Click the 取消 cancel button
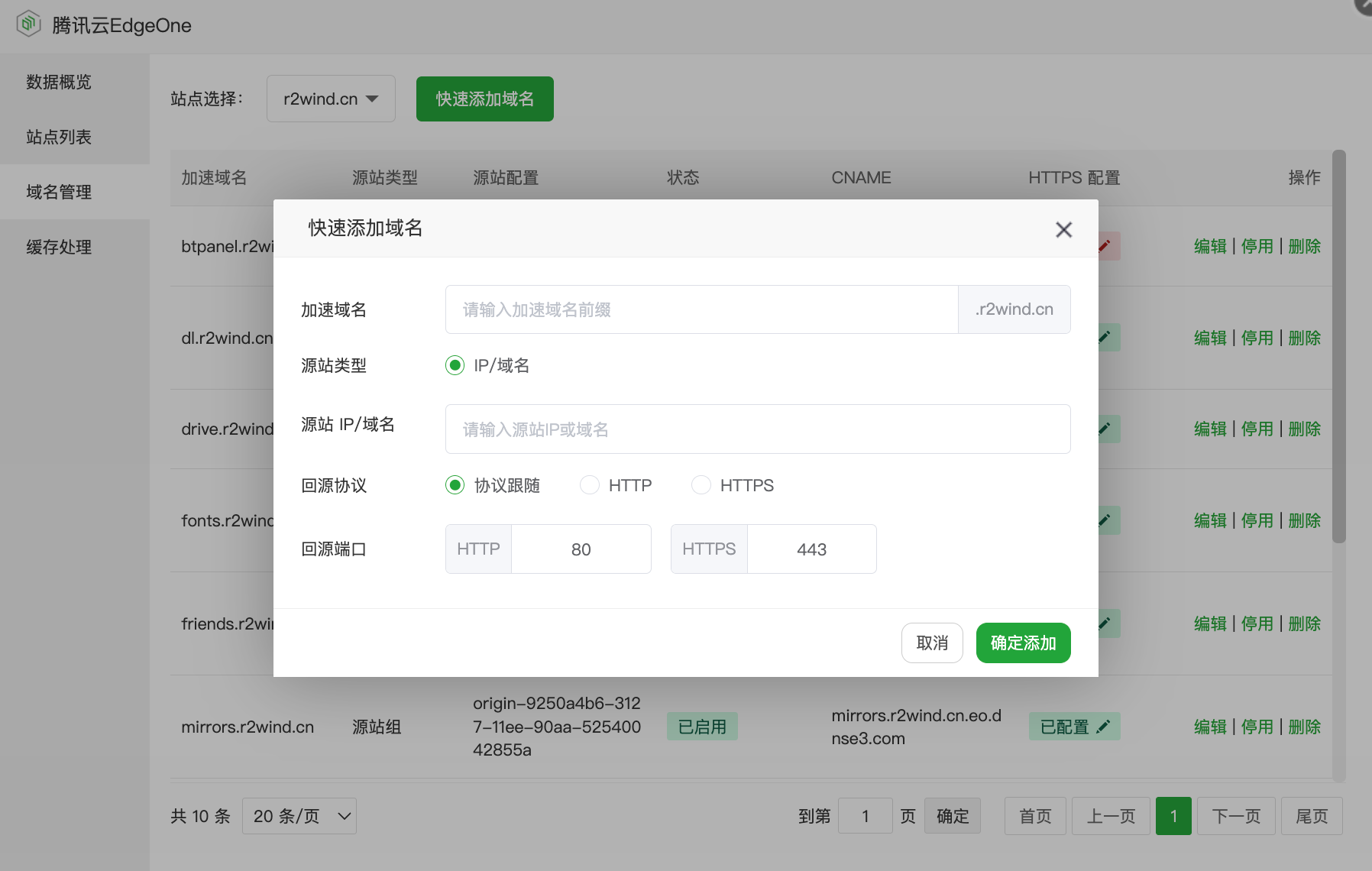 (932, 643)
